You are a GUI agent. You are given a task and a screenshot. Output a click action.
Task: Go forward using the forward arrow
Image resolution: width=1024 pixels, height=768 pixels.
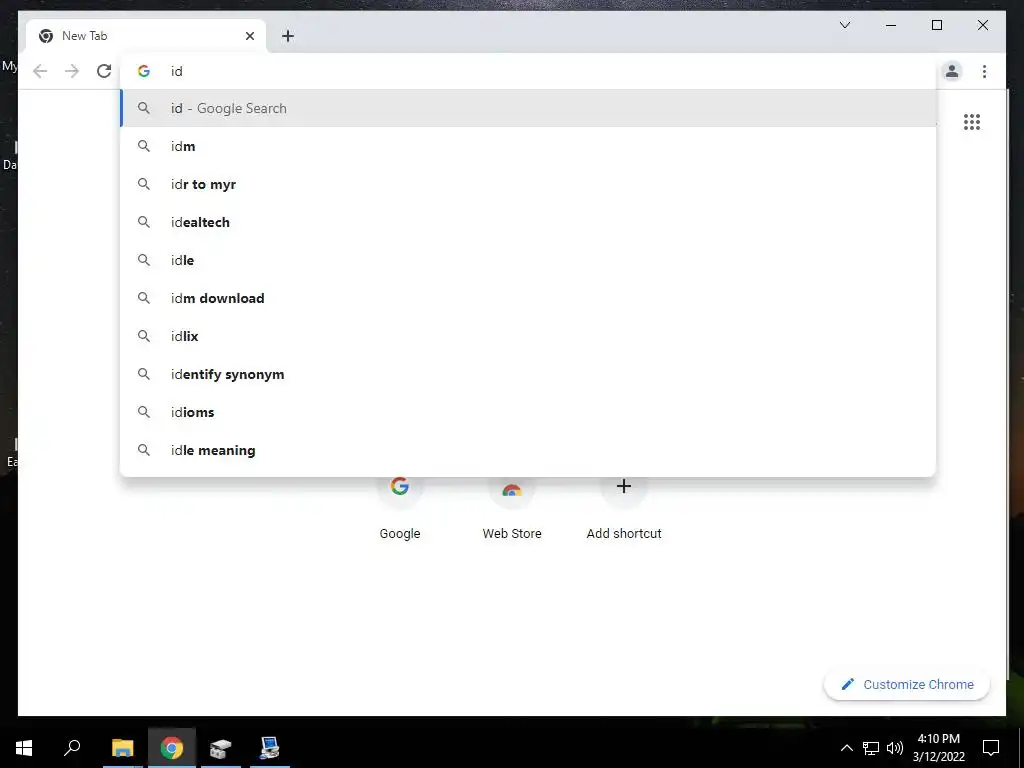(72, 71)
